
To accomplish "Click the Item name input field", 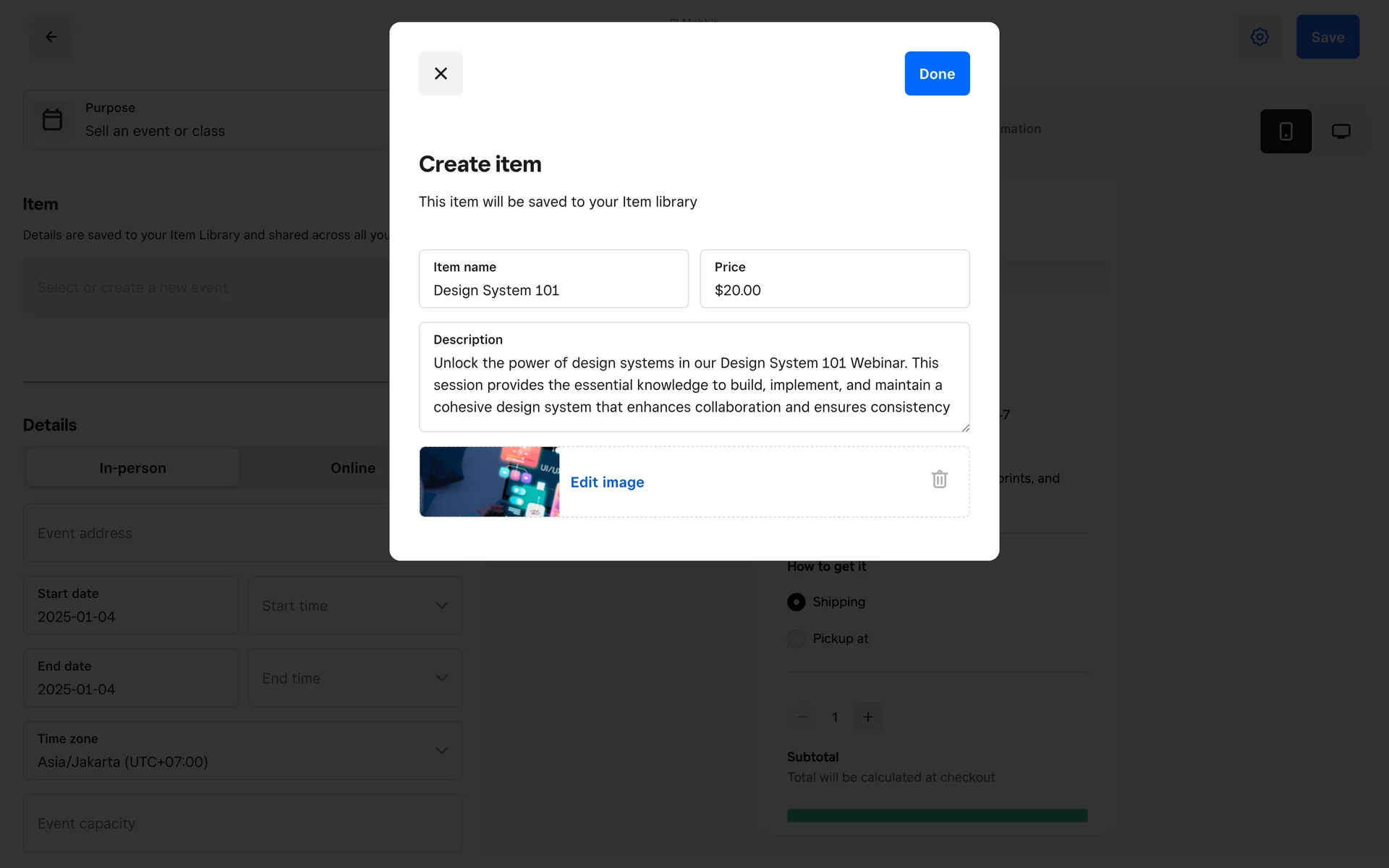I will [553, 290].
